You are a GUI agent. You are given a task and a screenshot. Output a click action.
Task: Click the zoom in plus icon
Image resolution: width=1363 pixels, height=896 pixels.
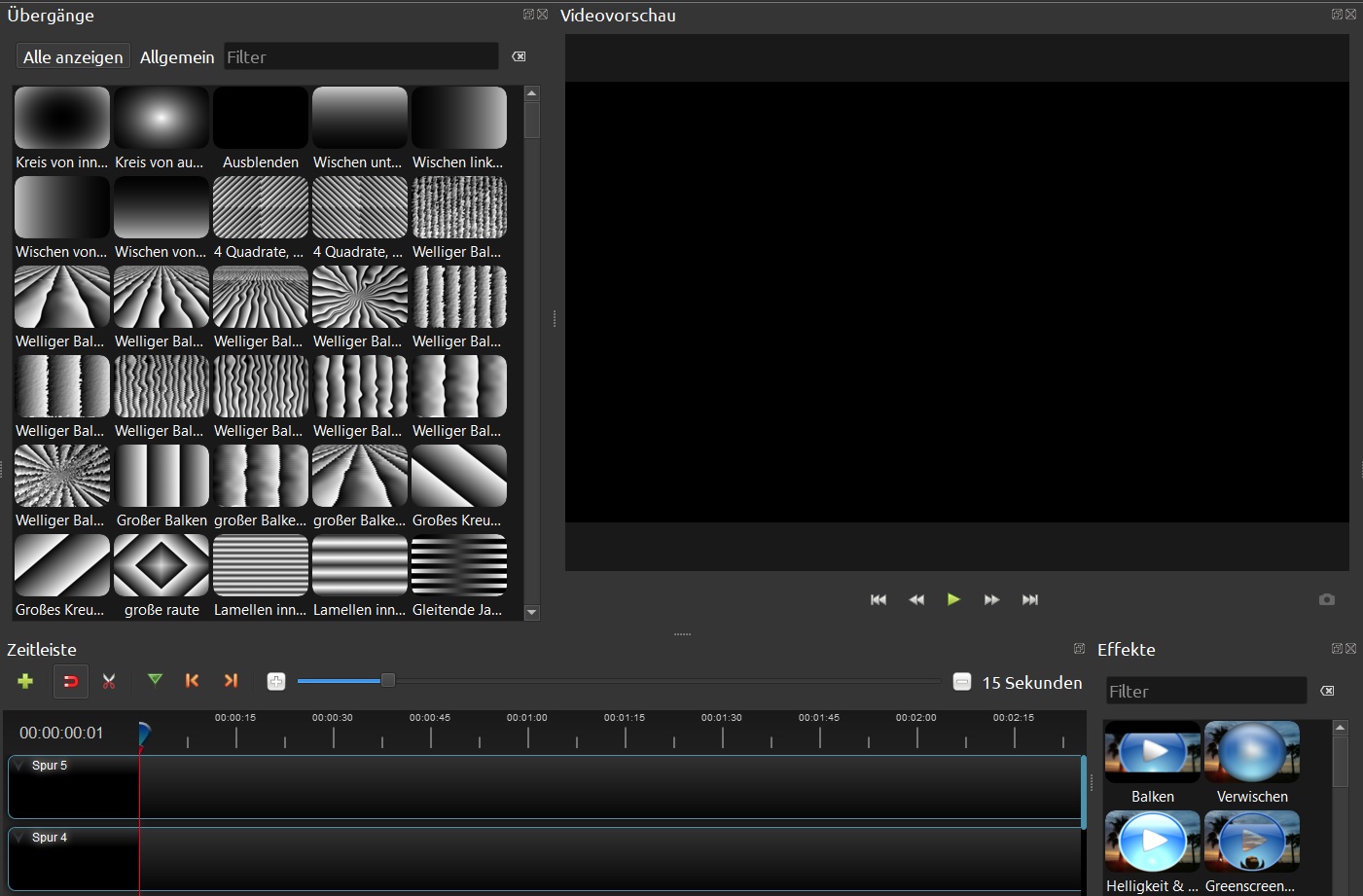[276, 682]
